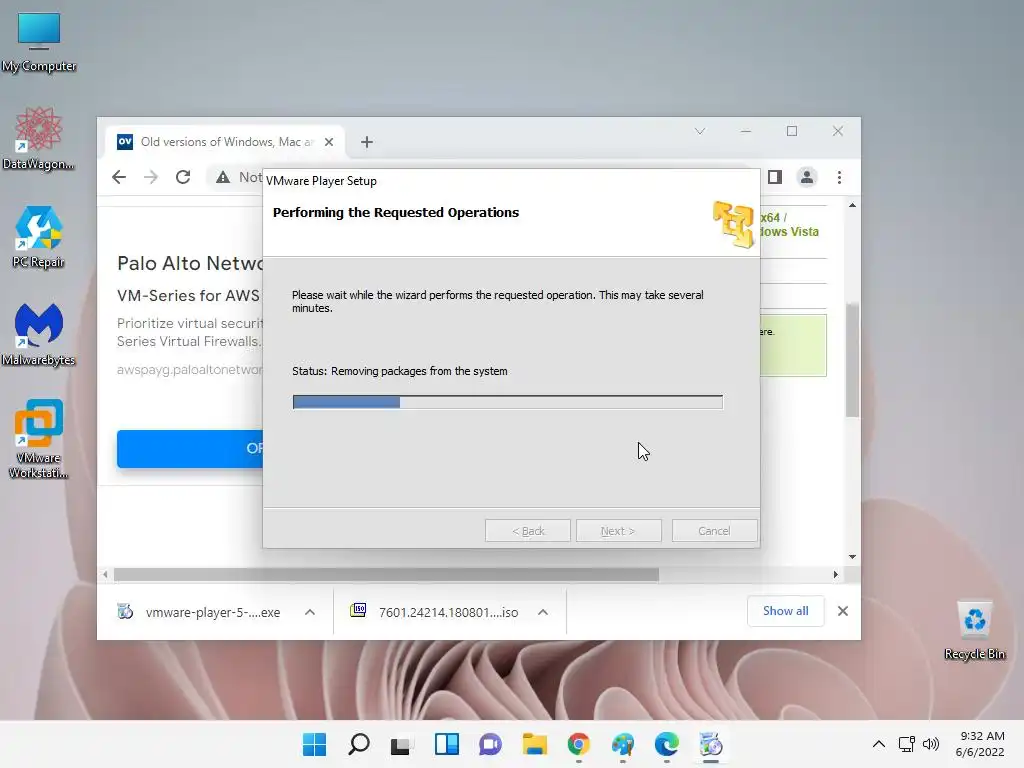Open Malwarebytes desktop shortcut
Screen dimensions: 1024x768
39,335
